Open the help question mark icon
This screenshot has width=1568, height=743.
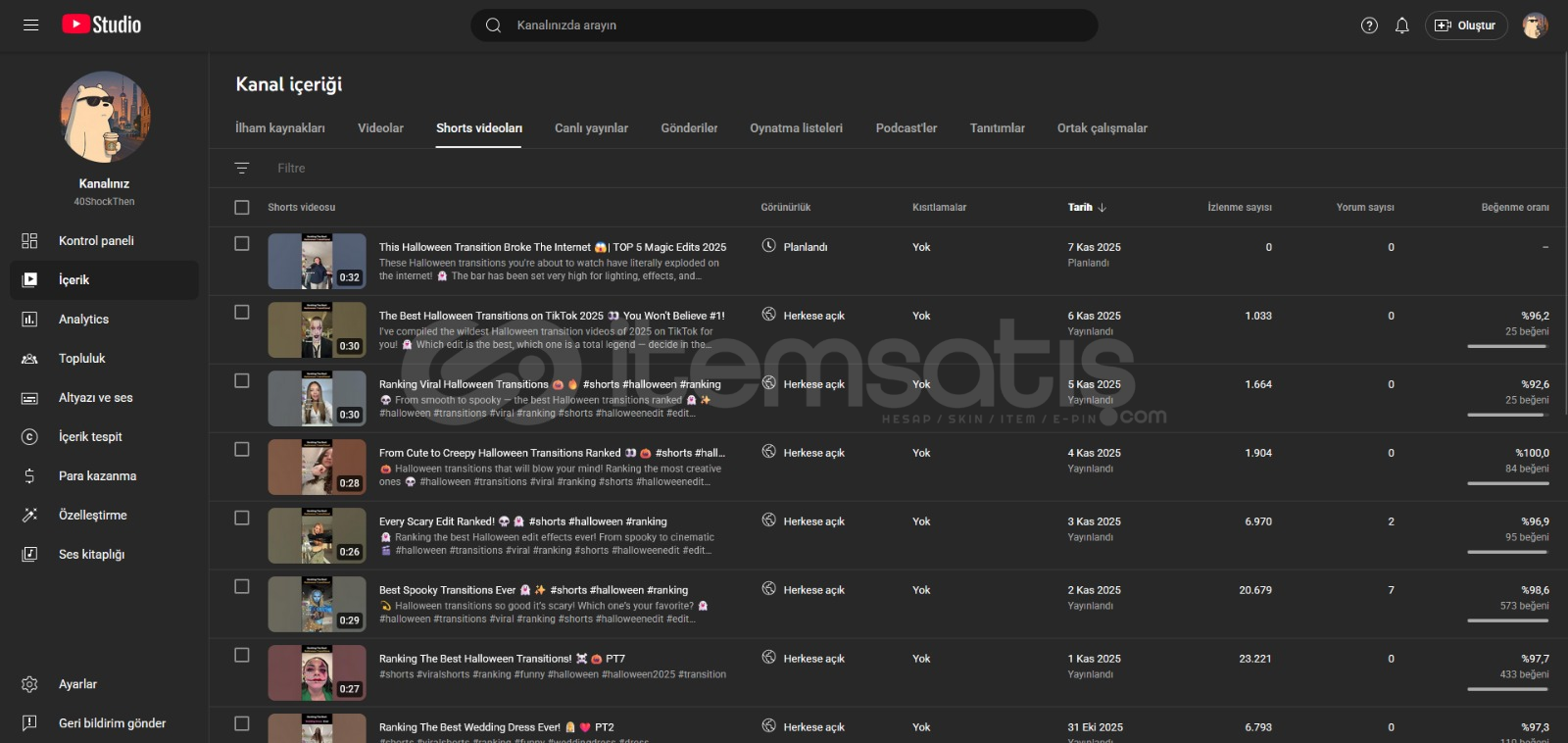click(1369, 25)
